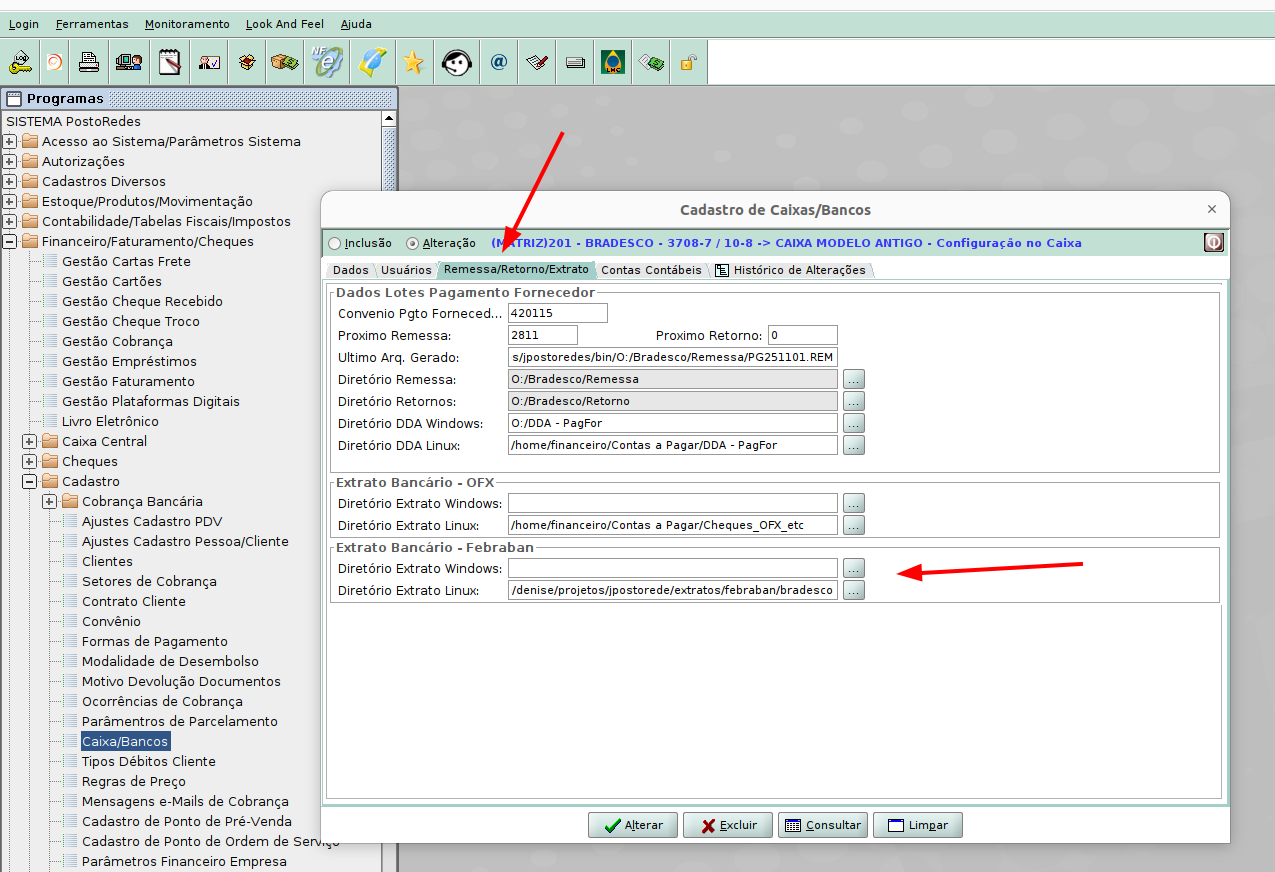Select the Inclusão radio button

coord(334,243)
